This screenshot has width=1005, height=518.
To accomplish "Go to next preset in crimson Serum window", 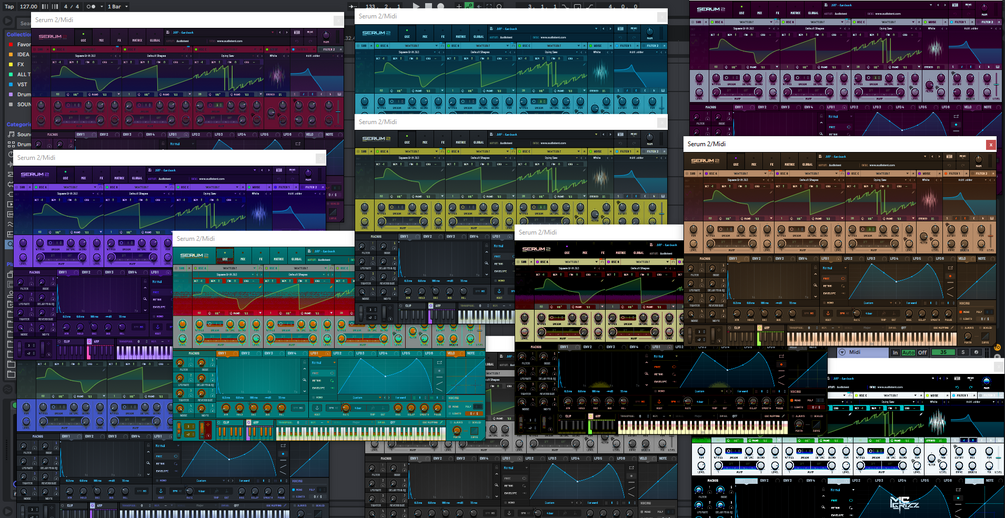I will click(287, 33).
